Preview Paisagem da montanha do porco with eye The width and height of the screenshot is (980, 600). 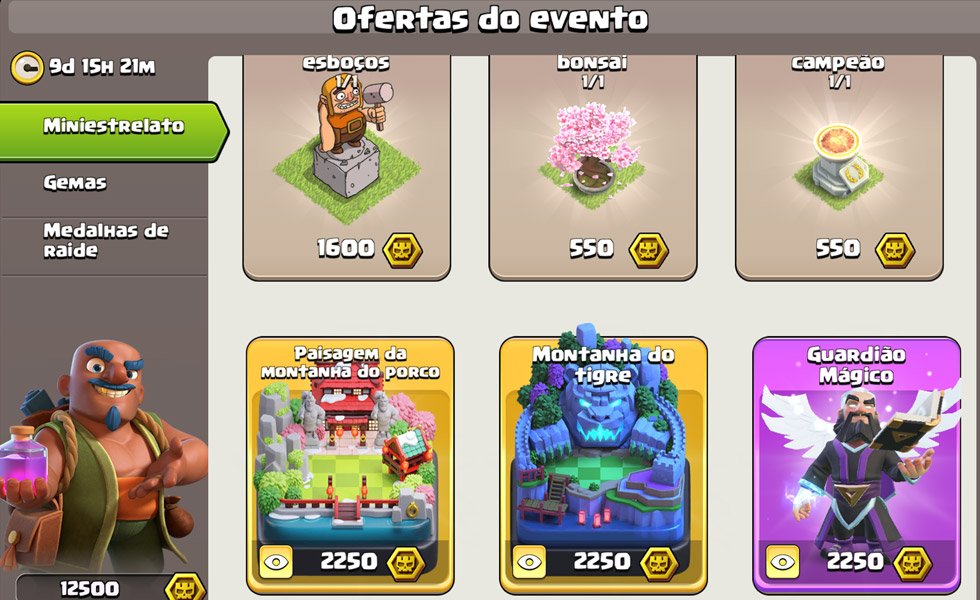click(x=276, y=561)
